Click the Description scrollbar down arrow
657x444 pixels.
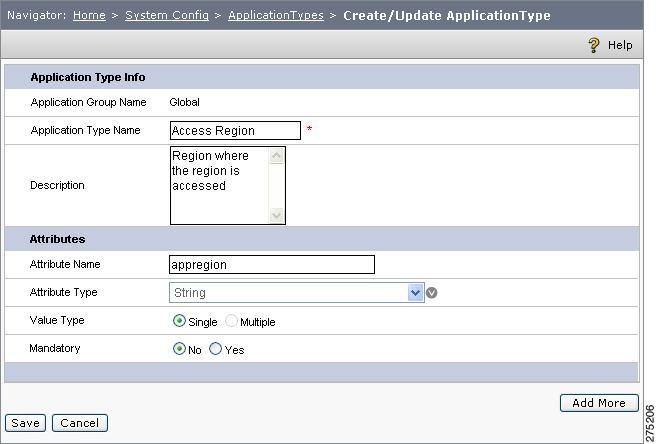point(276,215)
